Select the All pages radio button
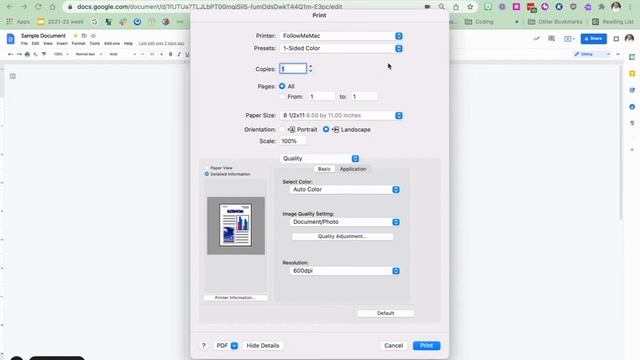 (x=282, y=86)
